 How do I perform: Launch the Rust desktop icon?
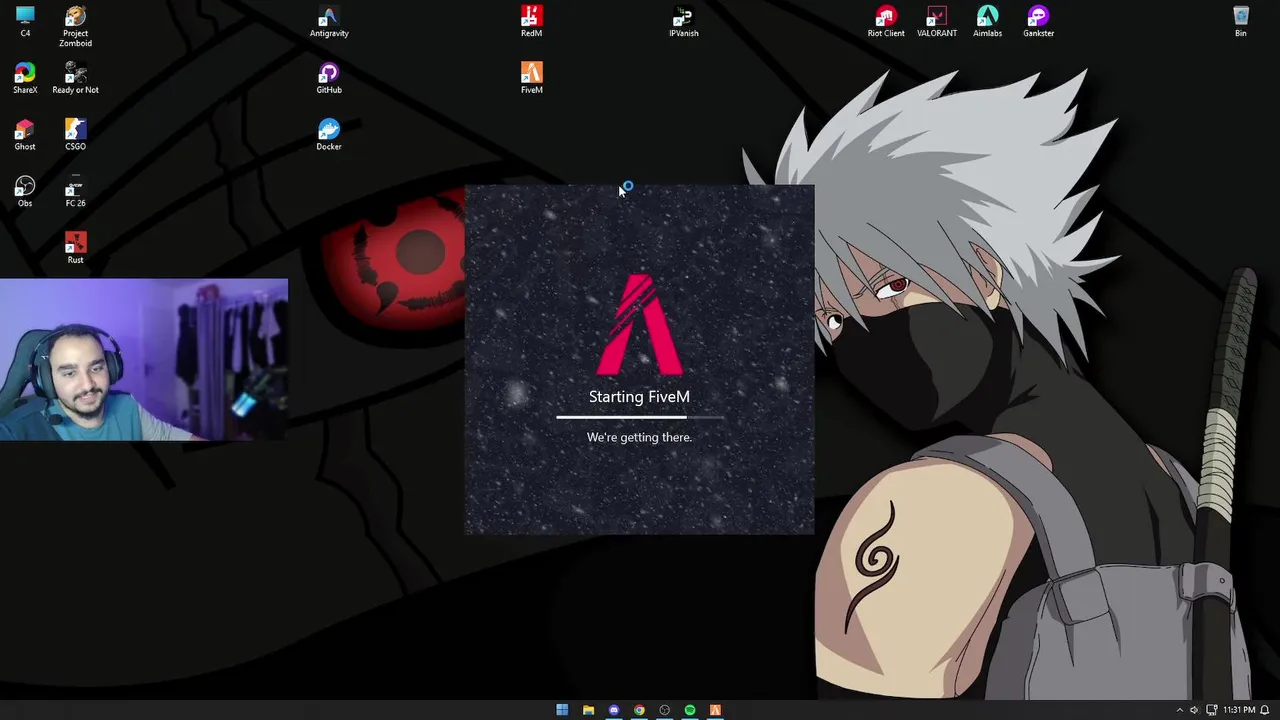(x=75, y=248)
